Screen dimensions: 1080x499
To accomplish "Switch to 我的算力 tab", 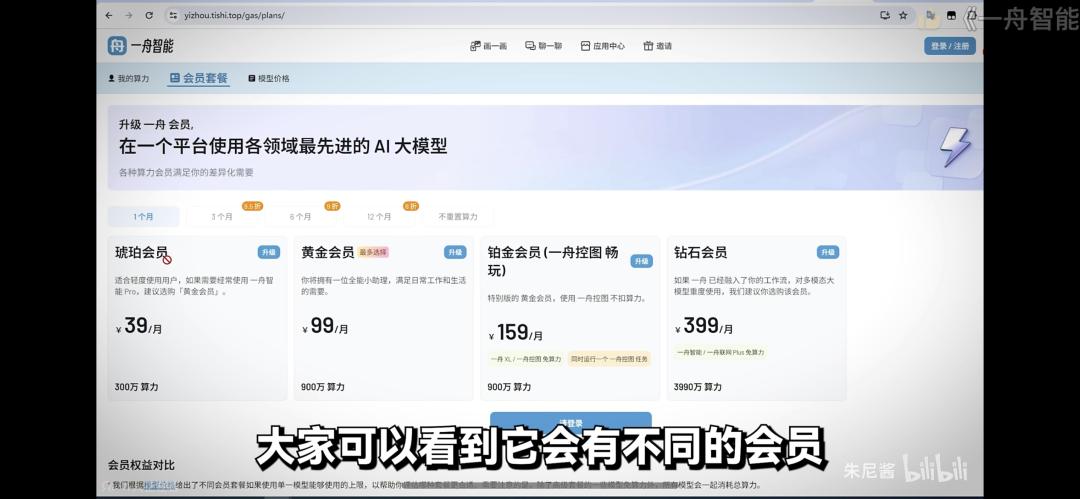I will click(x=128, y=79).
